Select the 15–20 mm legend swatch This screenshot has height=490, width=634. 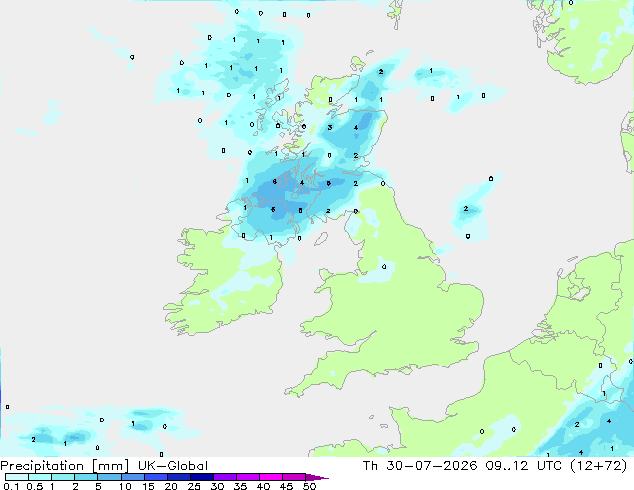click(x=155, y=477)
